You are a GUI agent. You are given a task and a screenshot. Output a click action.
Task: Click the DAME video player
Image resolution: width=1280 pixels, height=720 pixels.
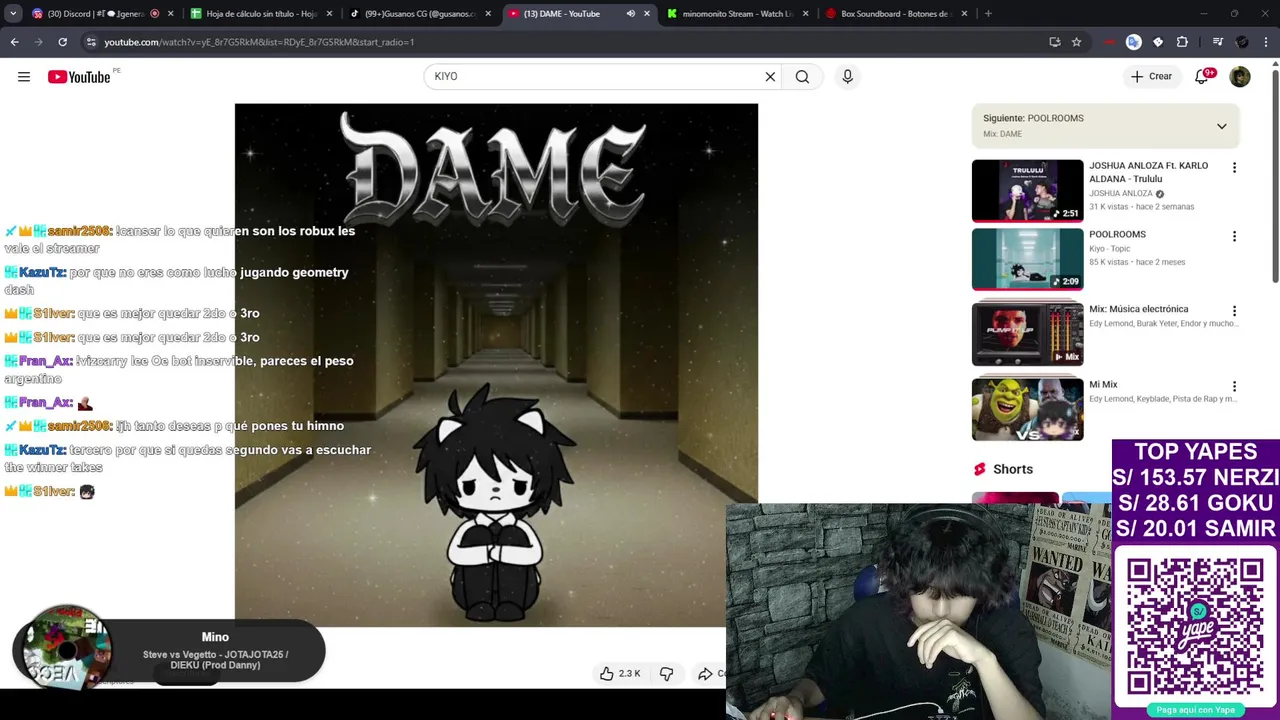click(496, 365)
